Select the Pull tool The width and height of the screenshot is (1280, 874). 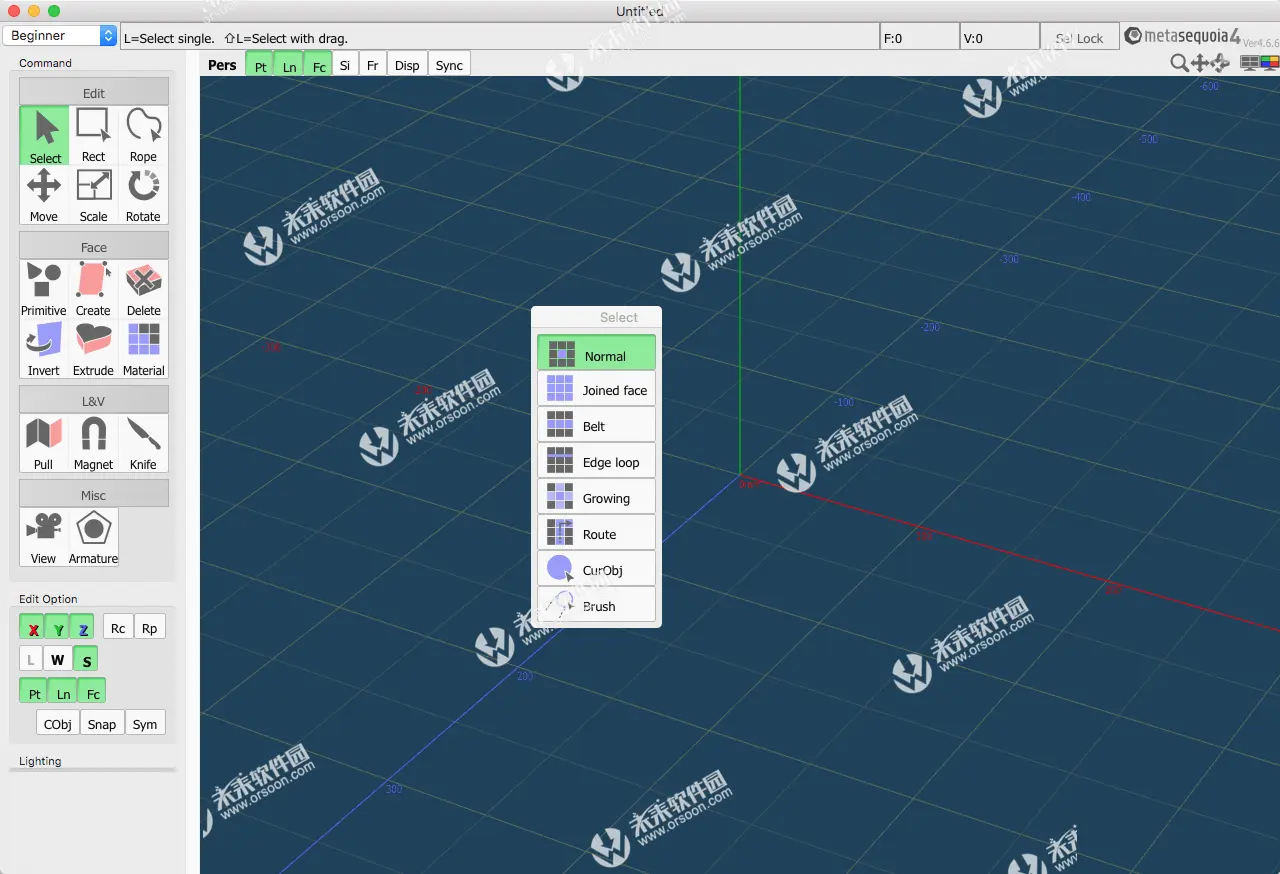[x=45, y=443]
